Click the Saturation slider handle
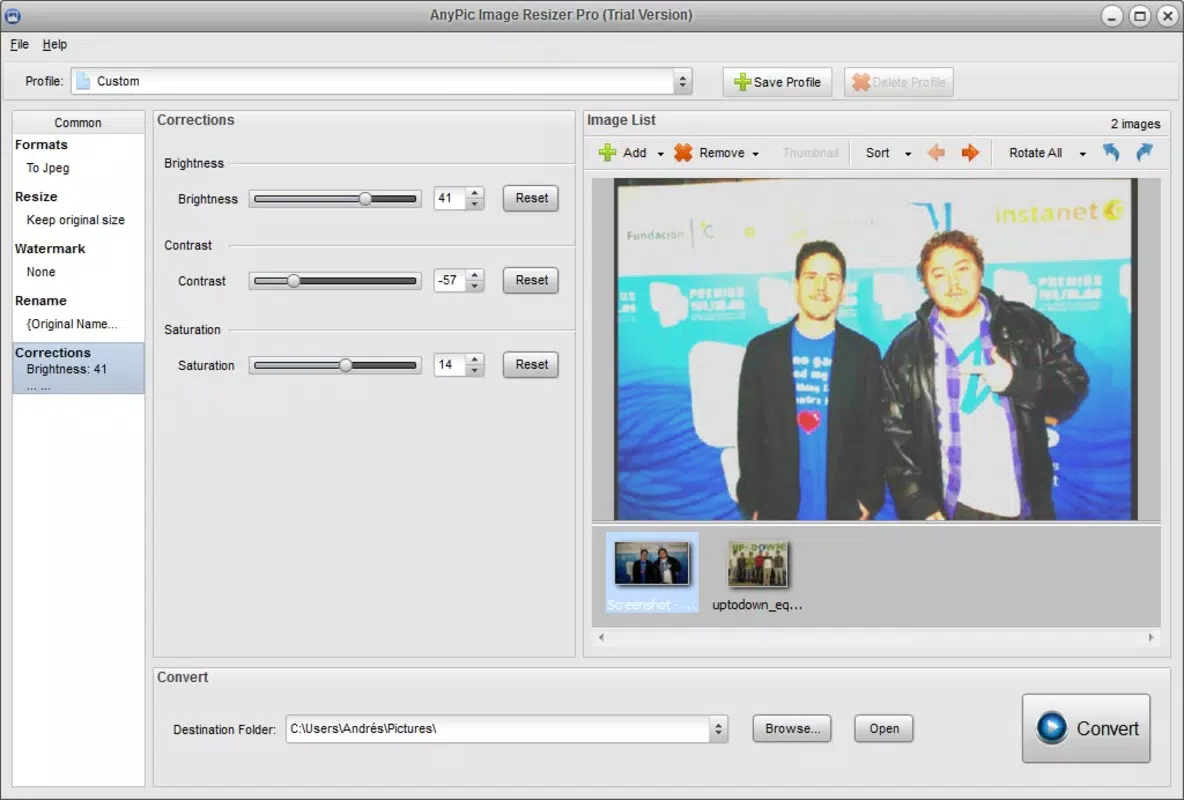This screenshot has height=800, width=1184. 345,366
